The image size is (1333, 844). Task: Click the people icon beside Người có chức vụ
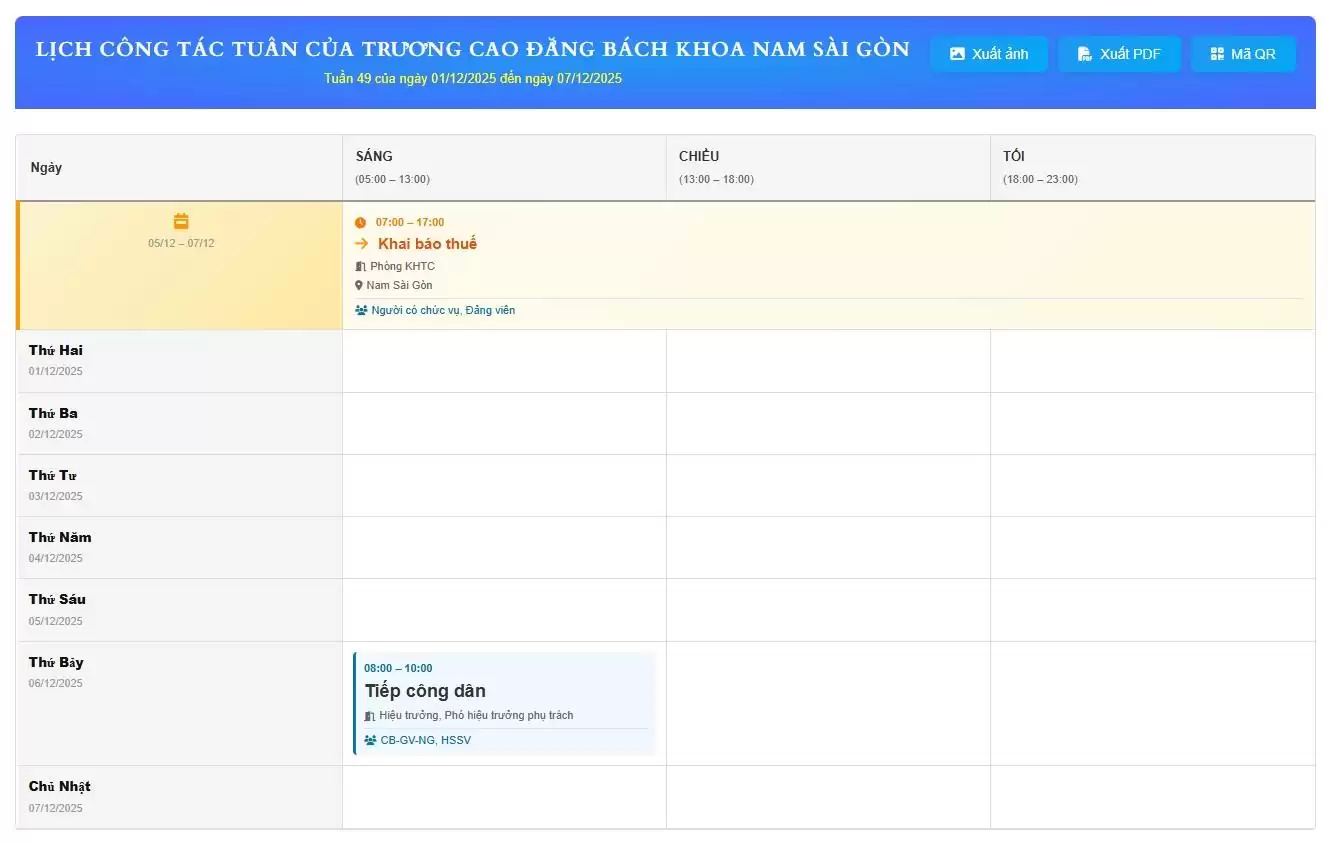(x=361, y=311)
